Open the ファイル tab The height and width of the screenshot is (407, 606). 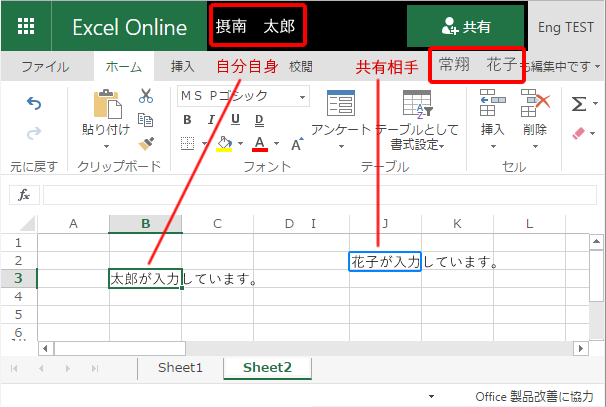click(46, 66)
